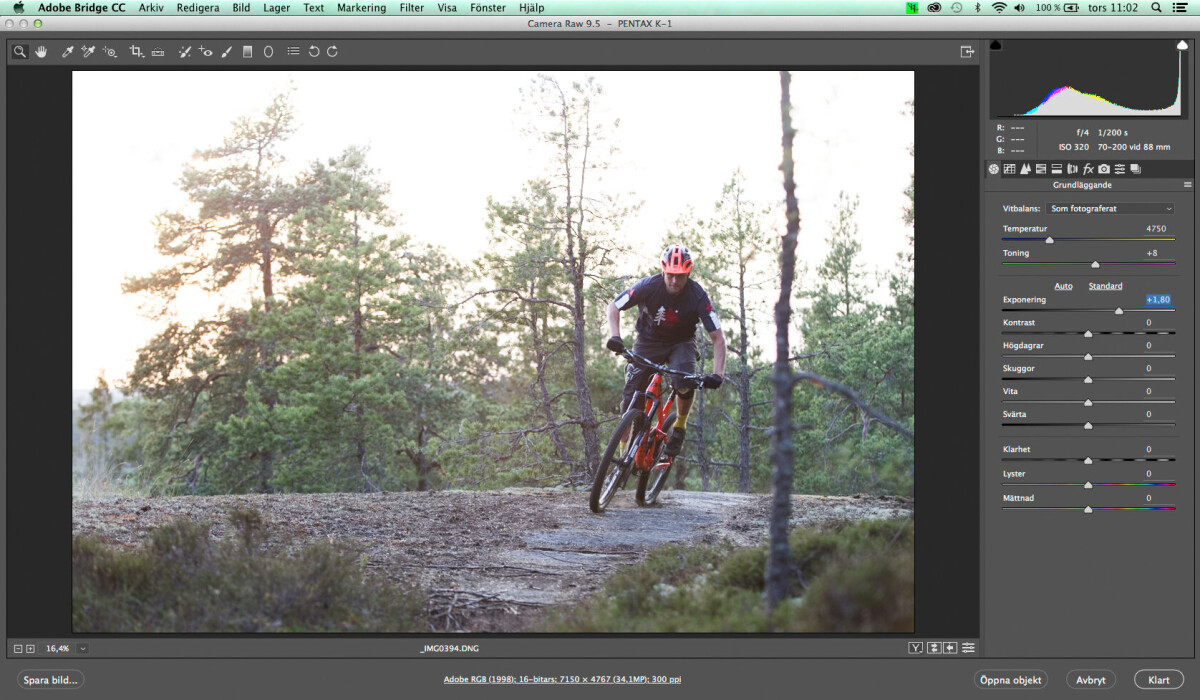Click the Exponering slider handle
1200x700 pixels.
(x=1119, y=311)
